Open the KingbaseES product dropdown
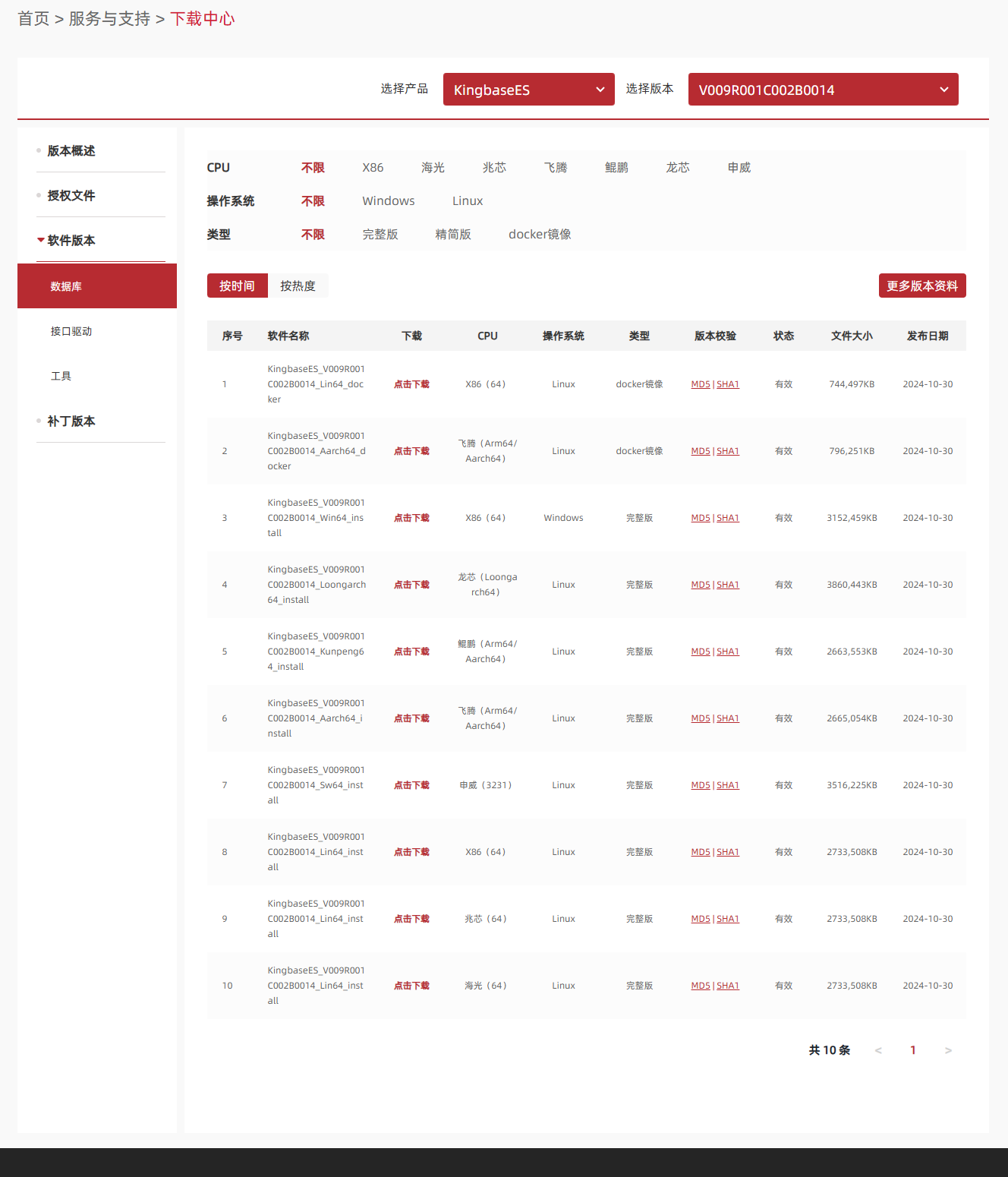 [528, 90]
